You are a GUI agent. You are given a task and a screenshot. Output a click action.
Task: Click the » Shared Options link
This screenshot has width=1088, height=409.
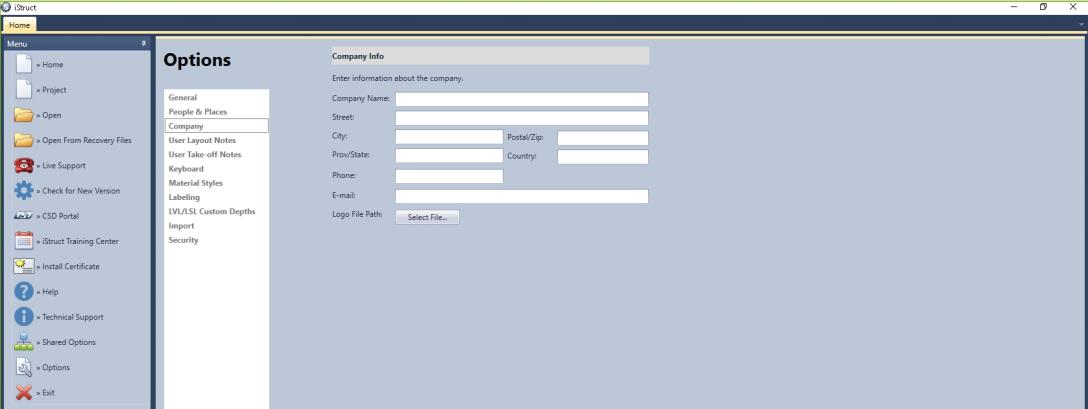click(66, 342)
